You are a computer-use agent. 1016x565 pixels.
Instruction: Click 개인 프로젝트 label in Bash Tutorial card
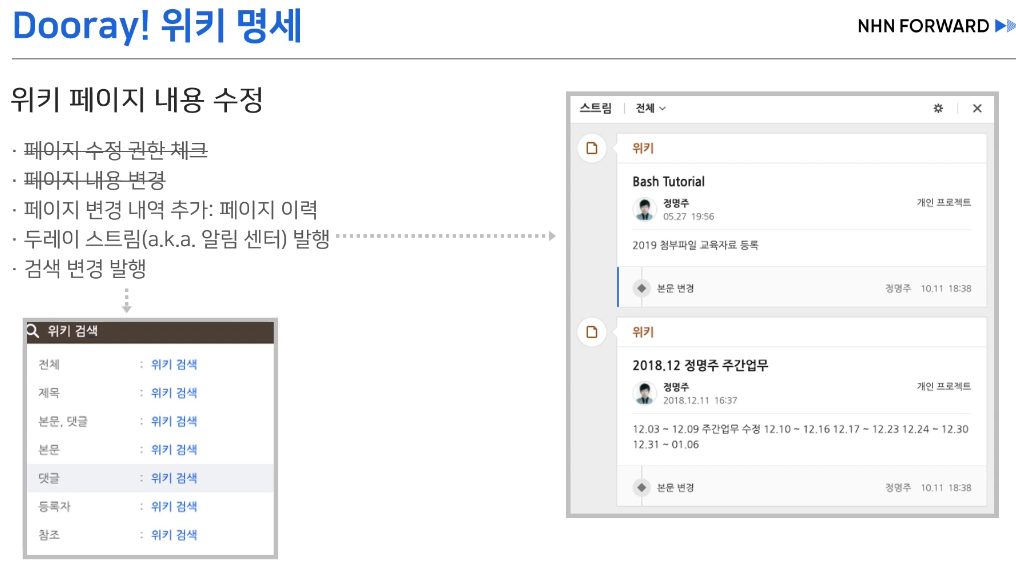[x=943, y=203]
